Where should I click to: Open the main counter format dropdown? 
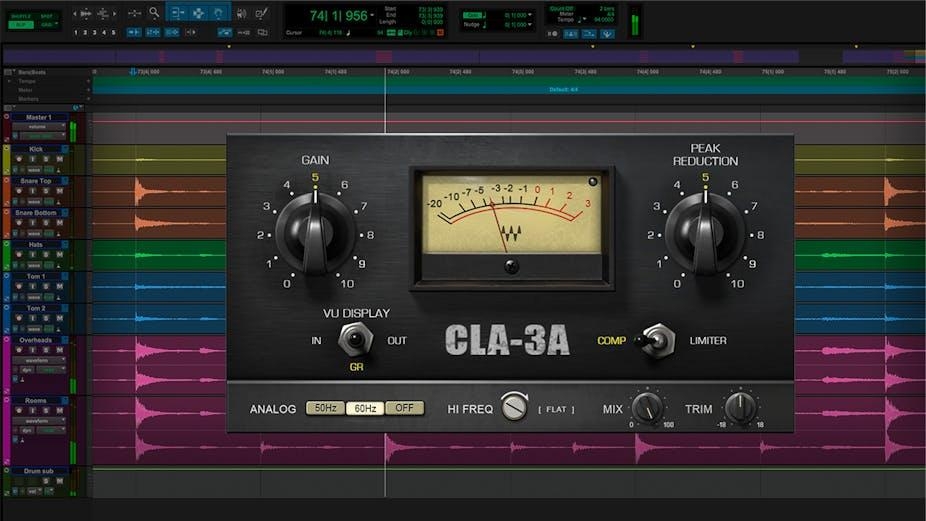373,15
